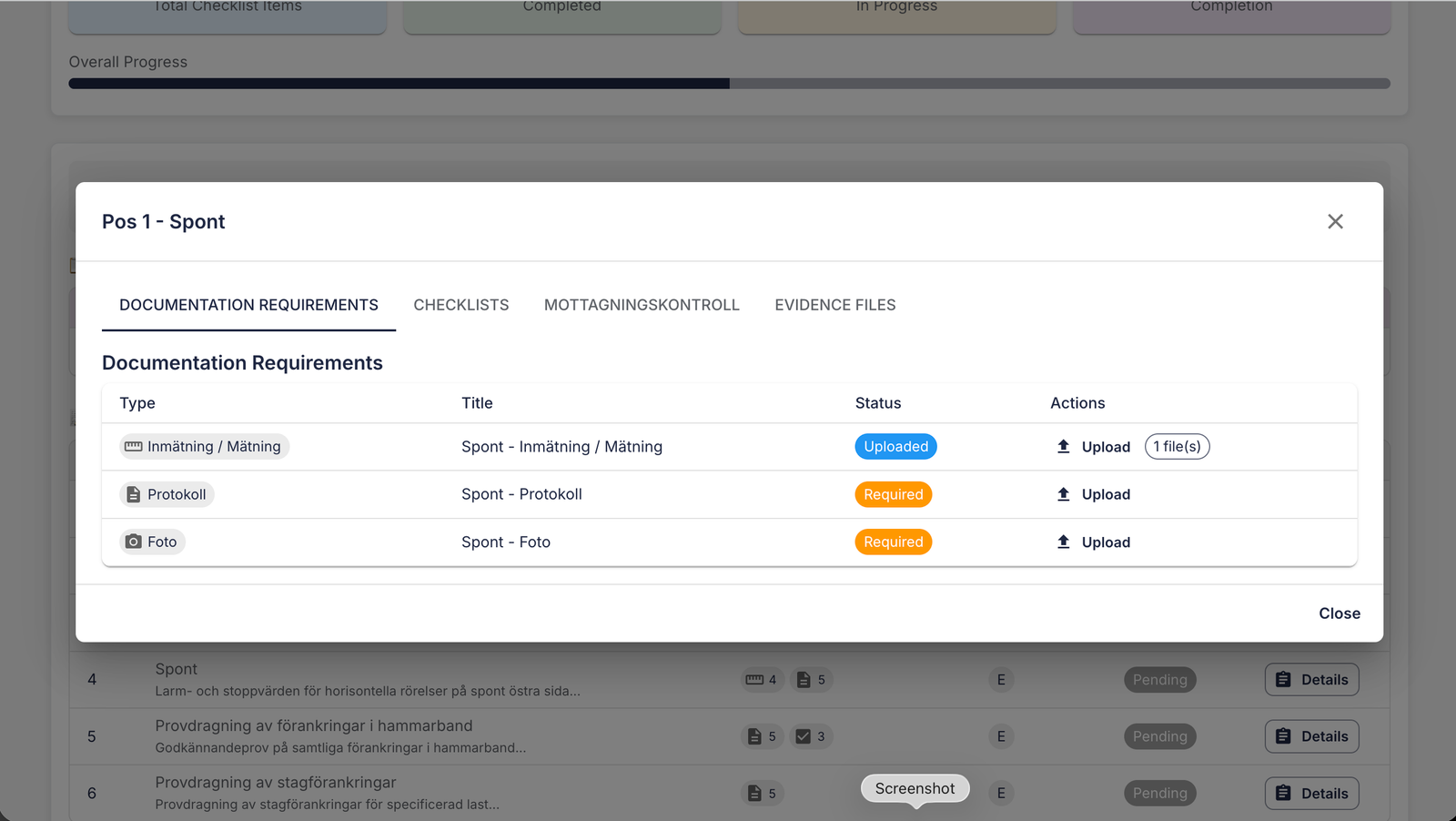Click the Uploaded status badge
1456x821 pixels.
[x=895, y=447]
